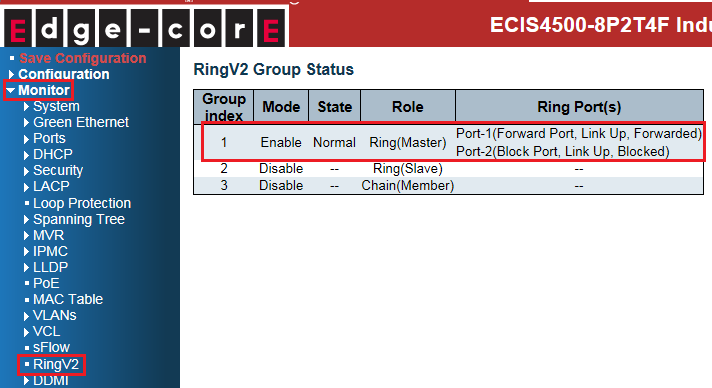The width and height of the screenshot is (712, 388).
Task: Click Save Configuration link
Action: (83, 58)
